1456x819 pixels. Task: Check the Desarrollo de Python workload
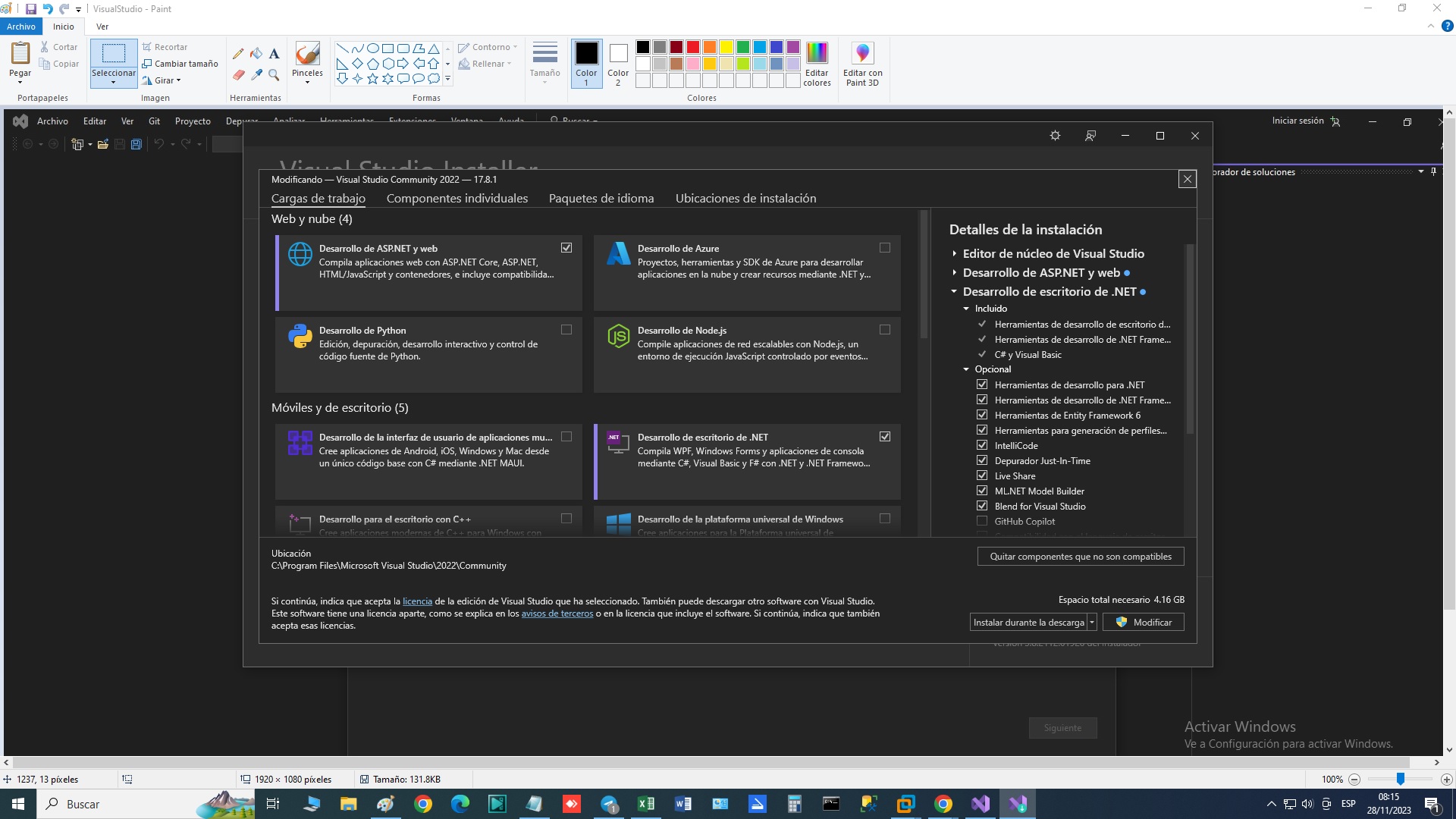[x=566, y=330]
